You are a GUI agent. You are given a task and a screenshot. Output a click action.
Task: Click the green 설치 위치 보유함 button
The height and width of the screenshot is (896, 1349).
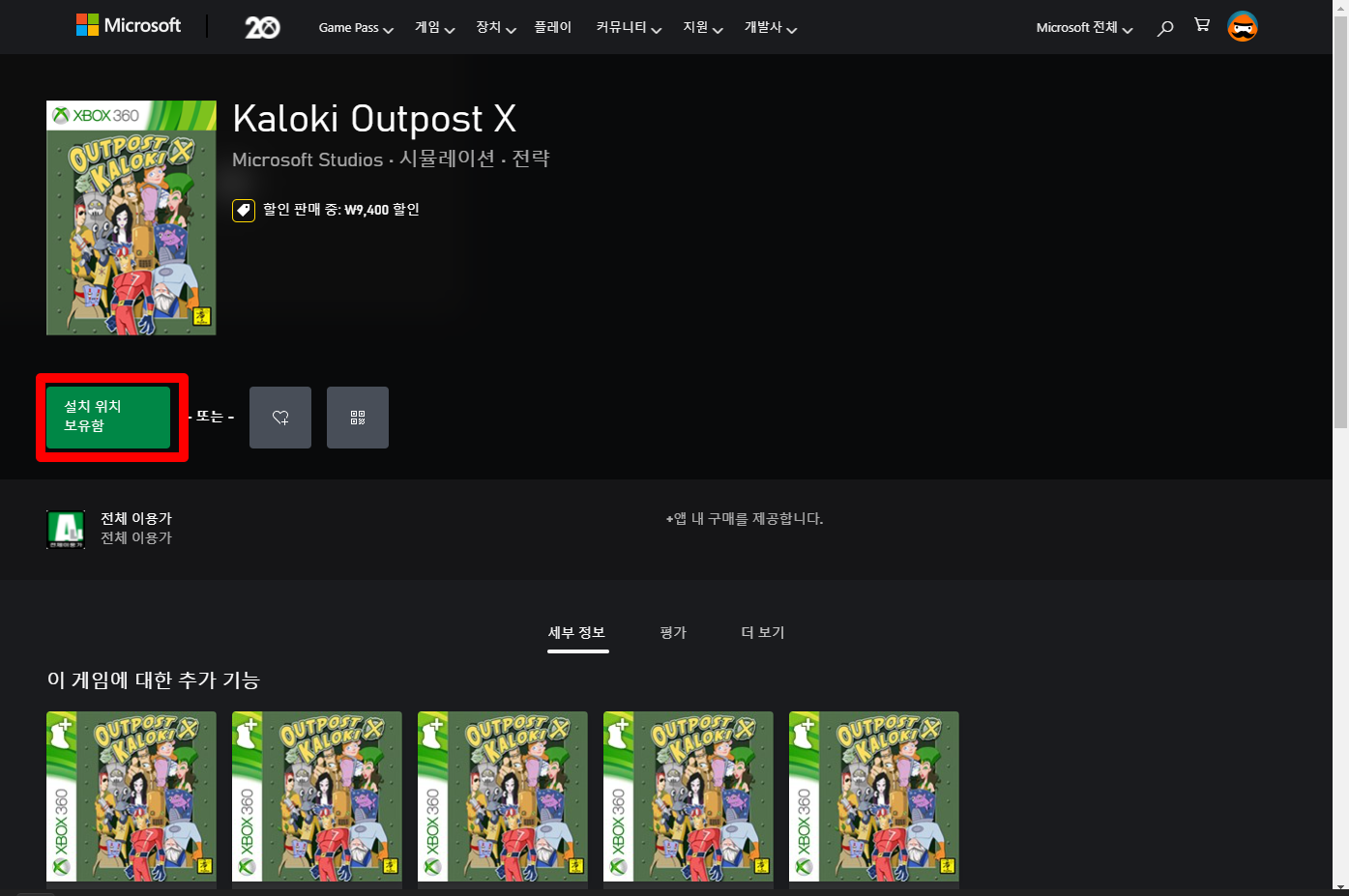108,418
